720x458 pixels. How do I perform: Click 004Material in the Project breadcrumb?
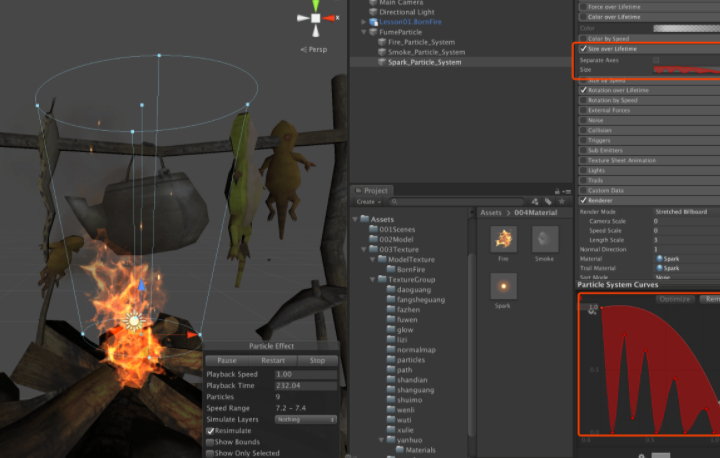click(535, 213)
